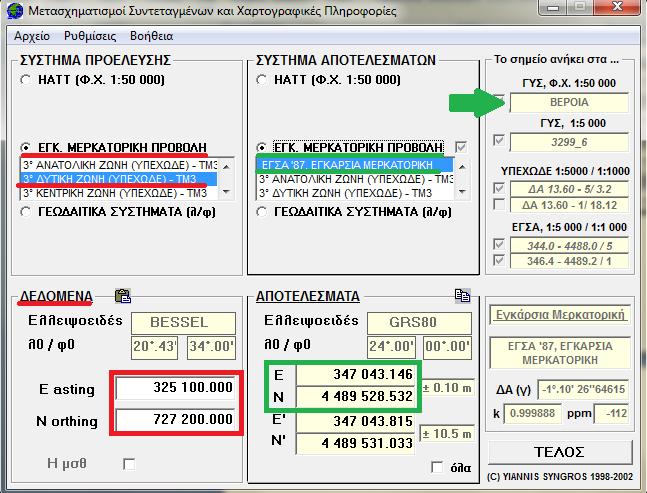Choose 3° ΔΥΤΙΚΗ ΖΩΝΗ in source list
The width and height of the screenshot is (647, 493).
pyautogui.click(x=119, y=179)
